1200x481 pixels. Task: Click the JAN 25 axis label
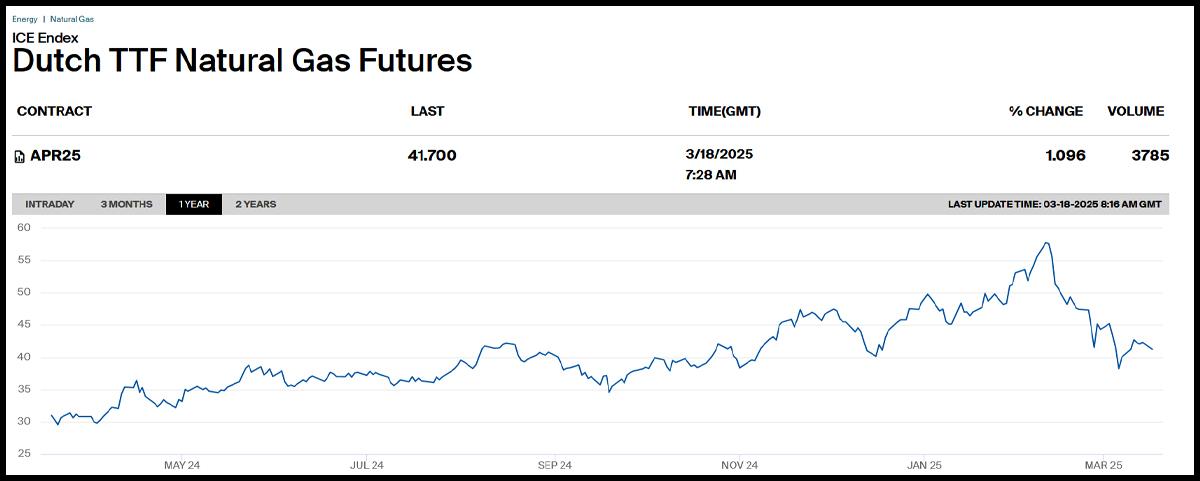click(925, 465)
